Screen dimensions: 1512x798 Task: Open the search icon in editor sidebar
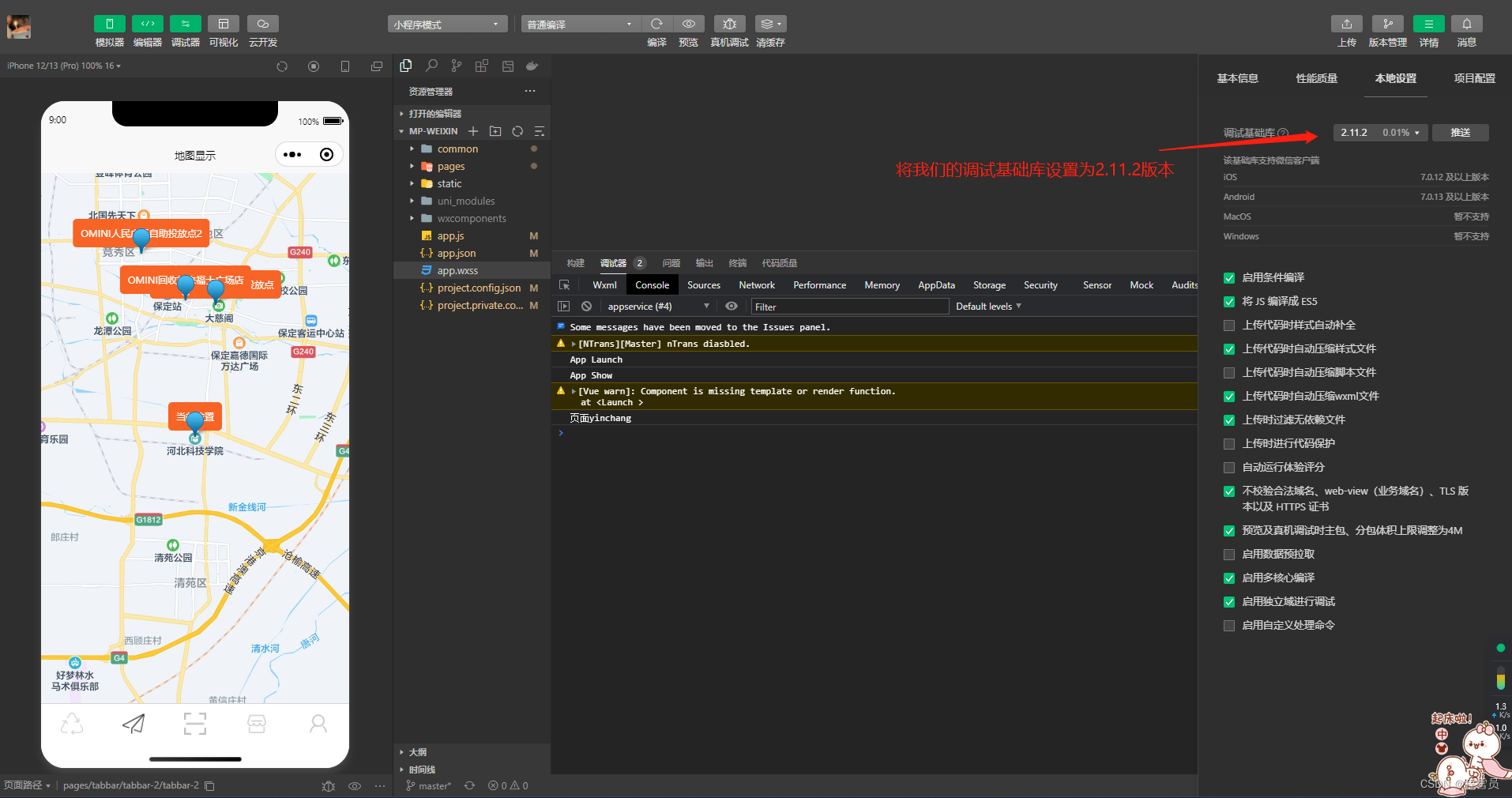(431, 66)
